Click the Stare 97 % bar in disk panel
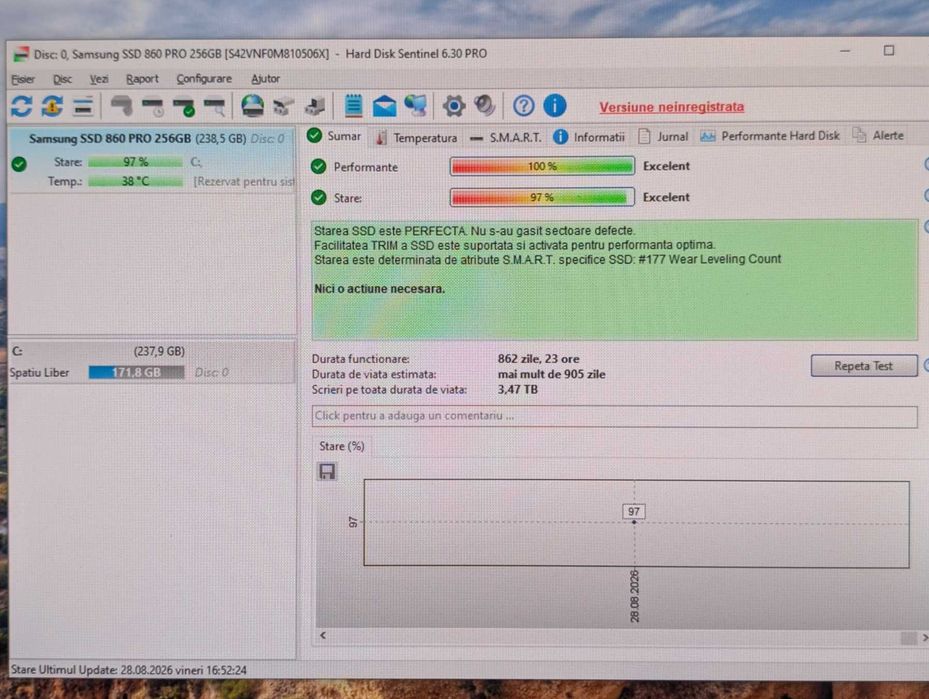This screenshot has height=699, width=929. click(136, 162)
